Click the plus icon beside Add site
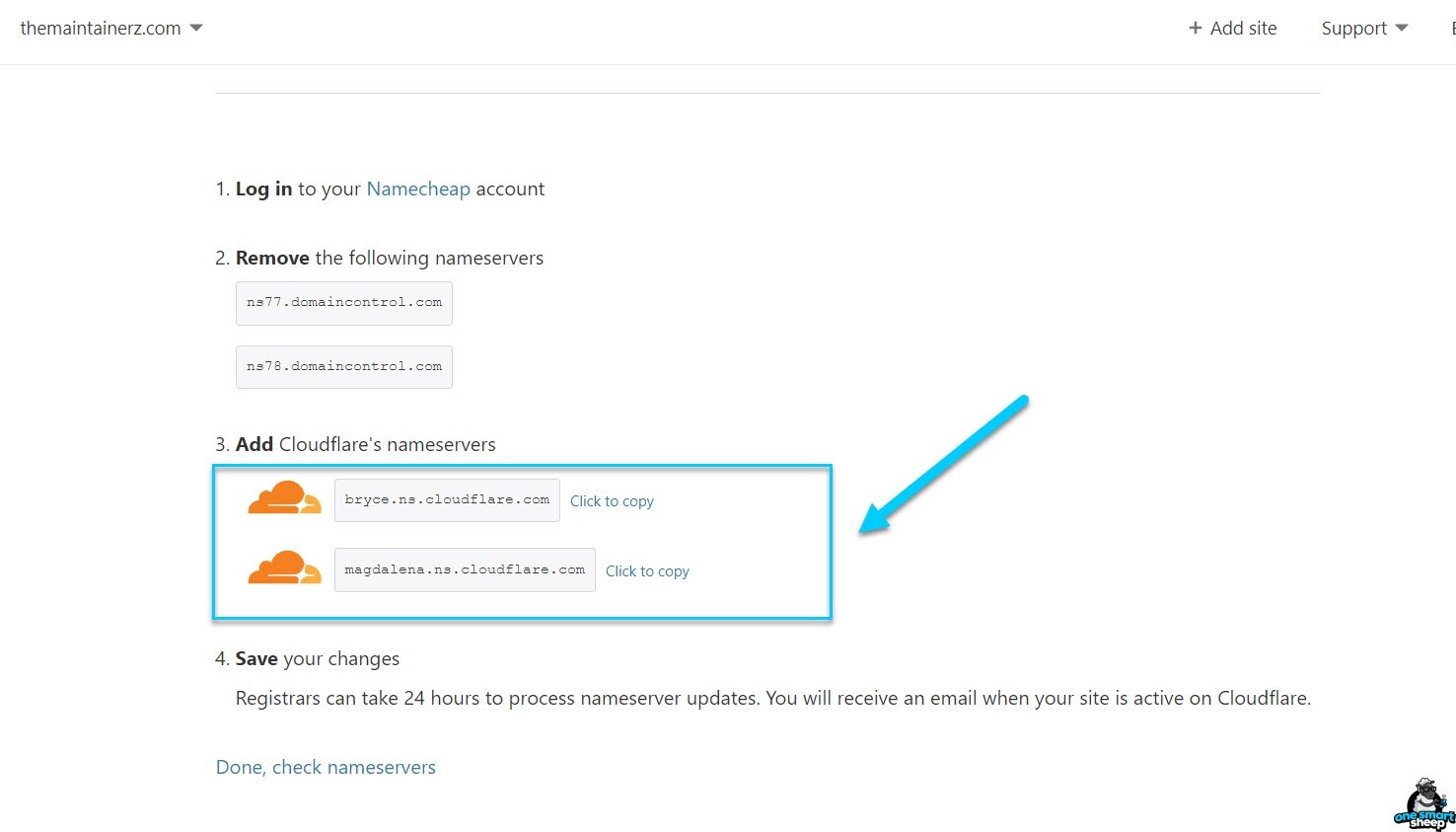This screenshot has height=832, width=1456. [x=1195, y=29]
